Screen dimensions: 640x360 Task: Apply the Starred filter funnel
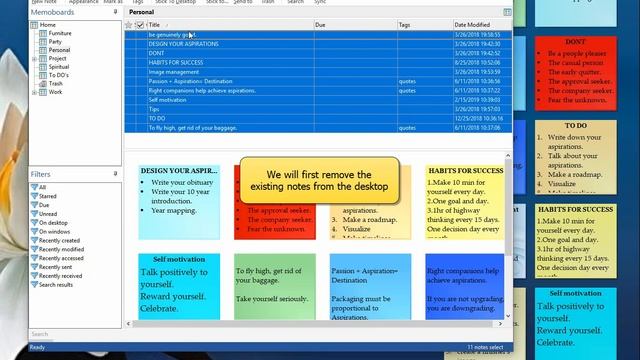(x=34, y=196)
